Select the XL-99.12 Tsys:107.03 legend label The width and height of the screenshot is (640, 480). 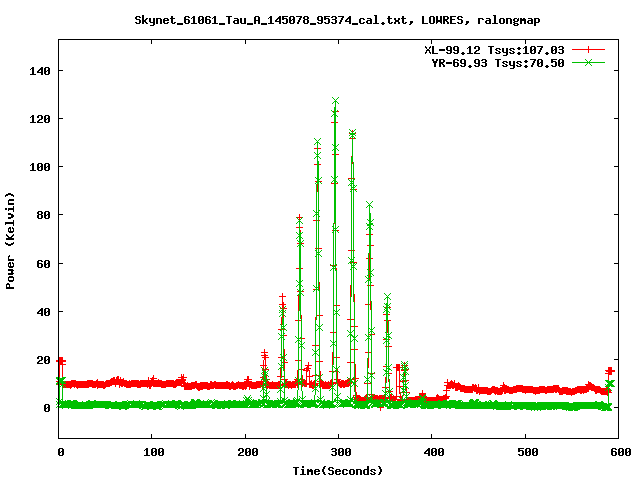pos(494,49)
